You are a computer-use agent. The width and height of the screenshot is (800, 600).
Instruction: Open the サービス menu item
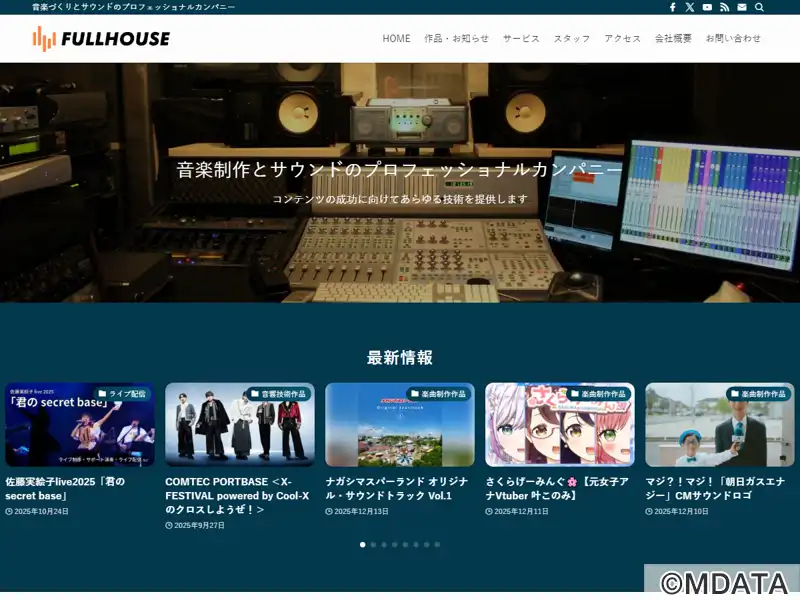coord(521,39)
